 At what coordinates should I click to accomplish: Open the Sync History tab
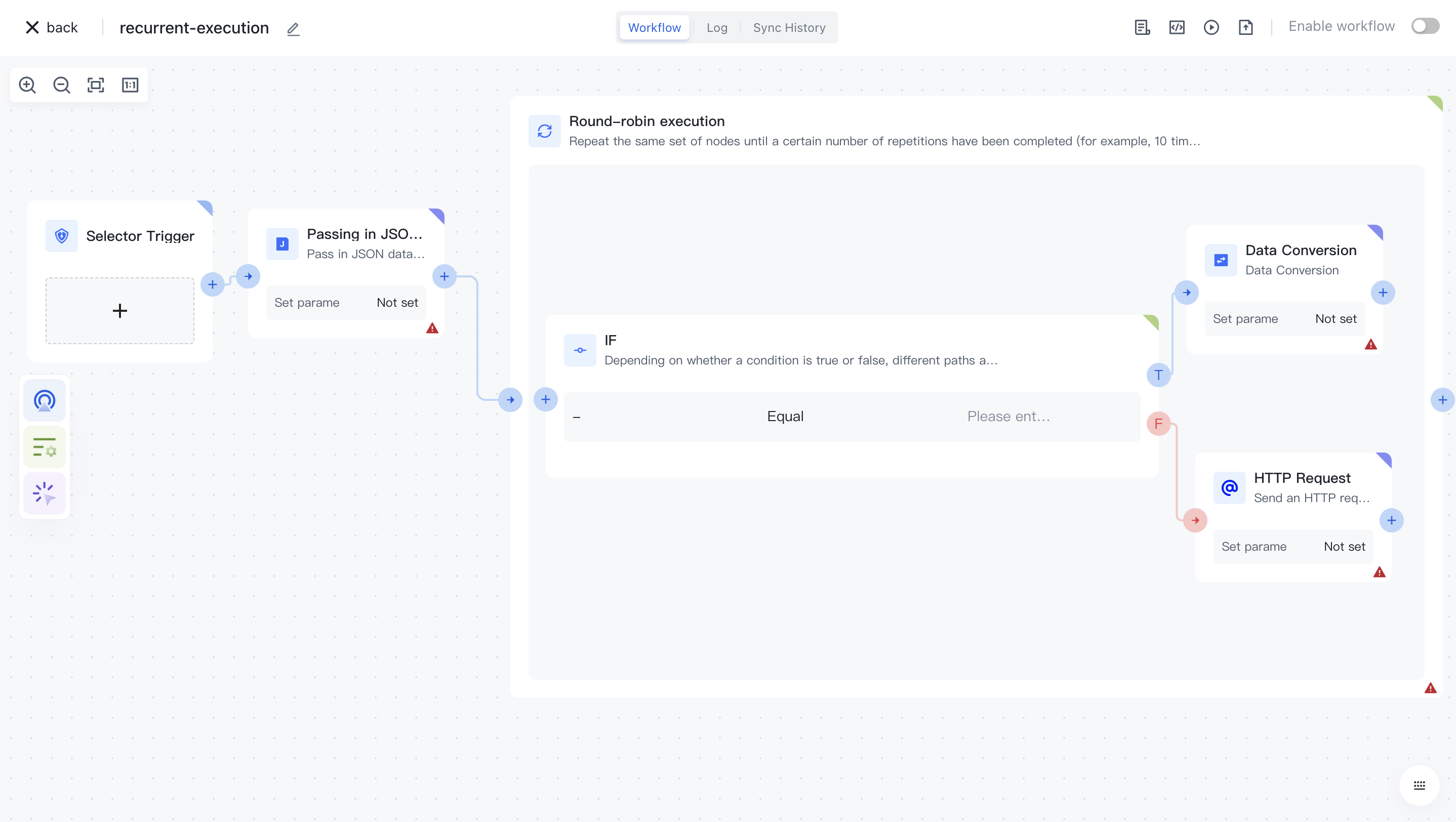click(789, 27)
